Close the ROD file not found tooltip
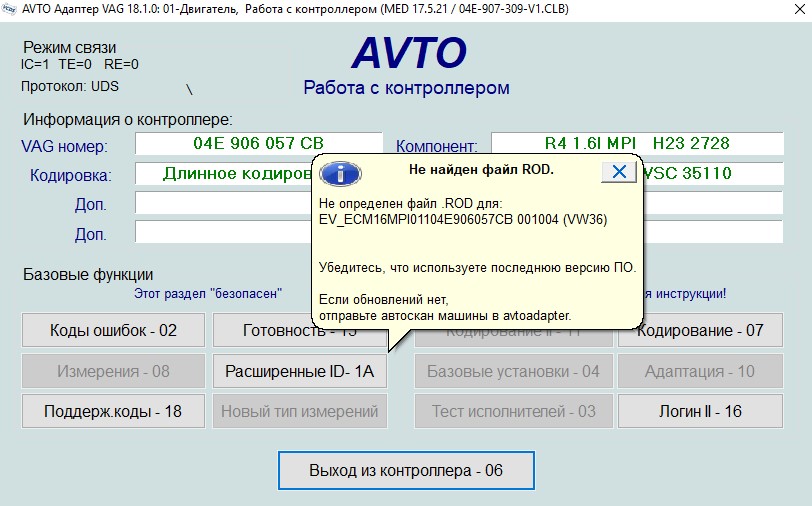 tap(619, 172)
